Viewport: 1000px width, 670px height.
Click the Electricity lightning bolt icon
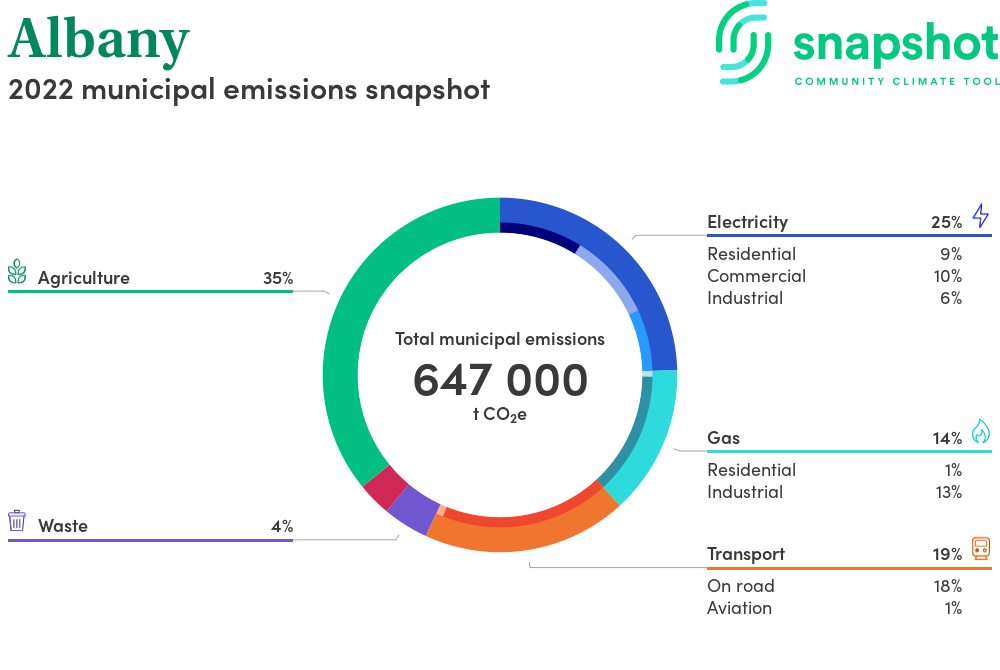[981, 216]
